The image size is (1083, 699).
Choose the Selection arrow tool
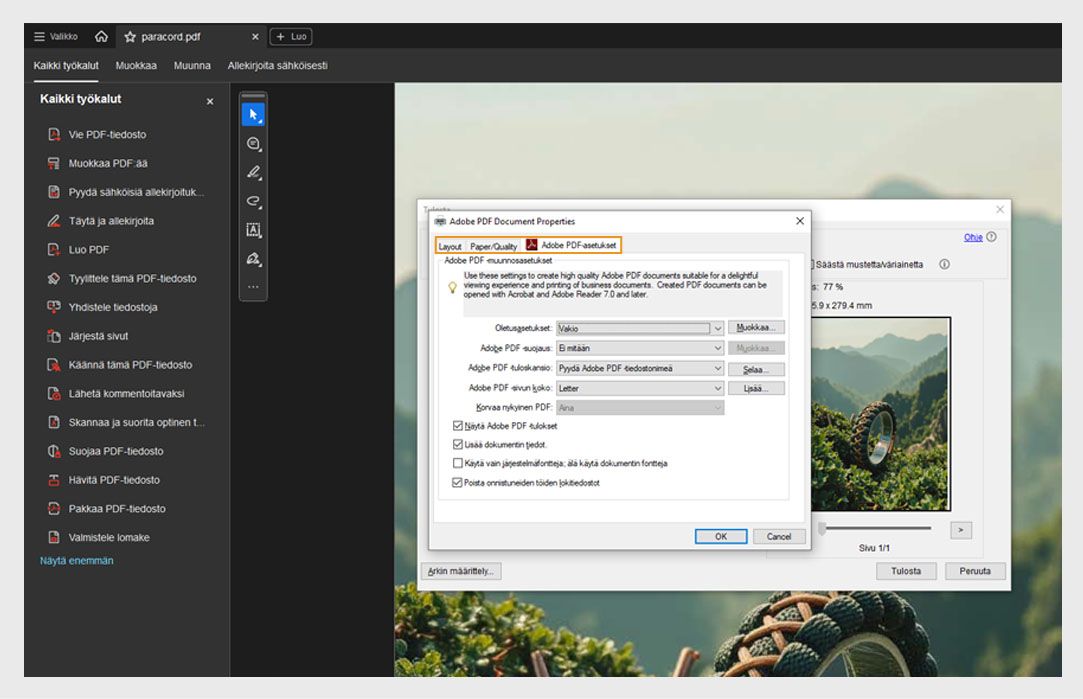pyautogui.click(x=252, y=114)
